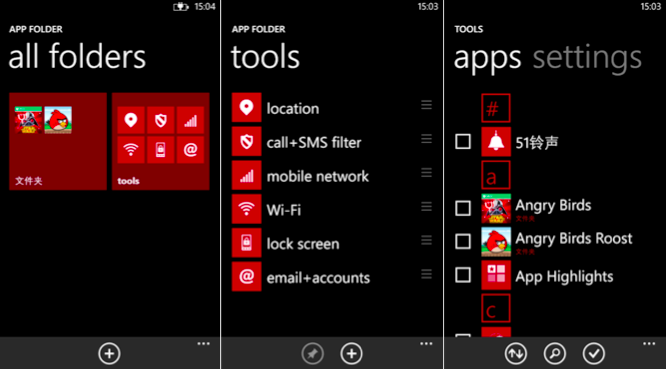Grab reorder handle for email+accounts
The image size is (666, 369).
tap(426, 274)
